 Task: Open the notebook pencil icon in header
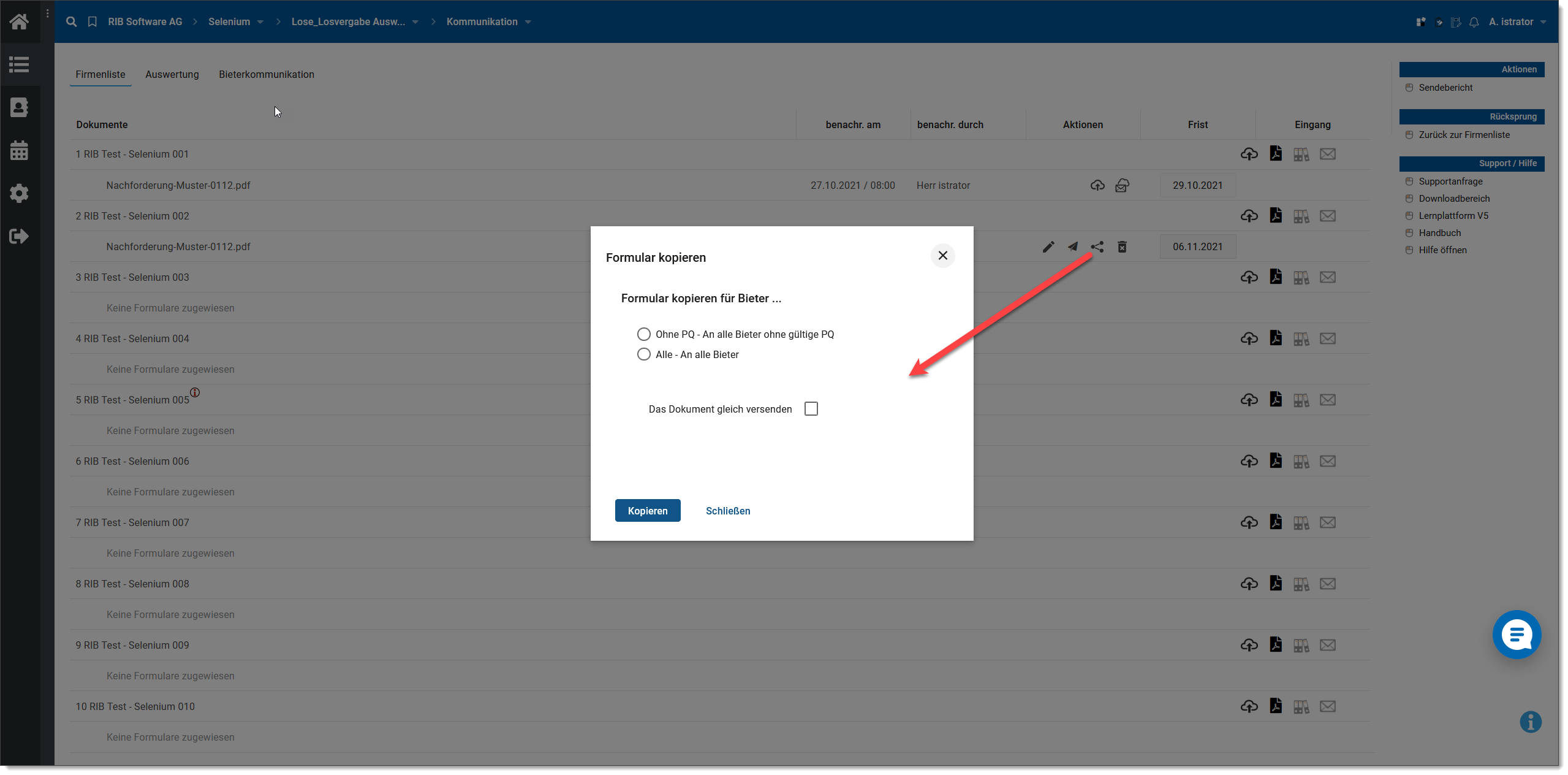pos(1456,22)
